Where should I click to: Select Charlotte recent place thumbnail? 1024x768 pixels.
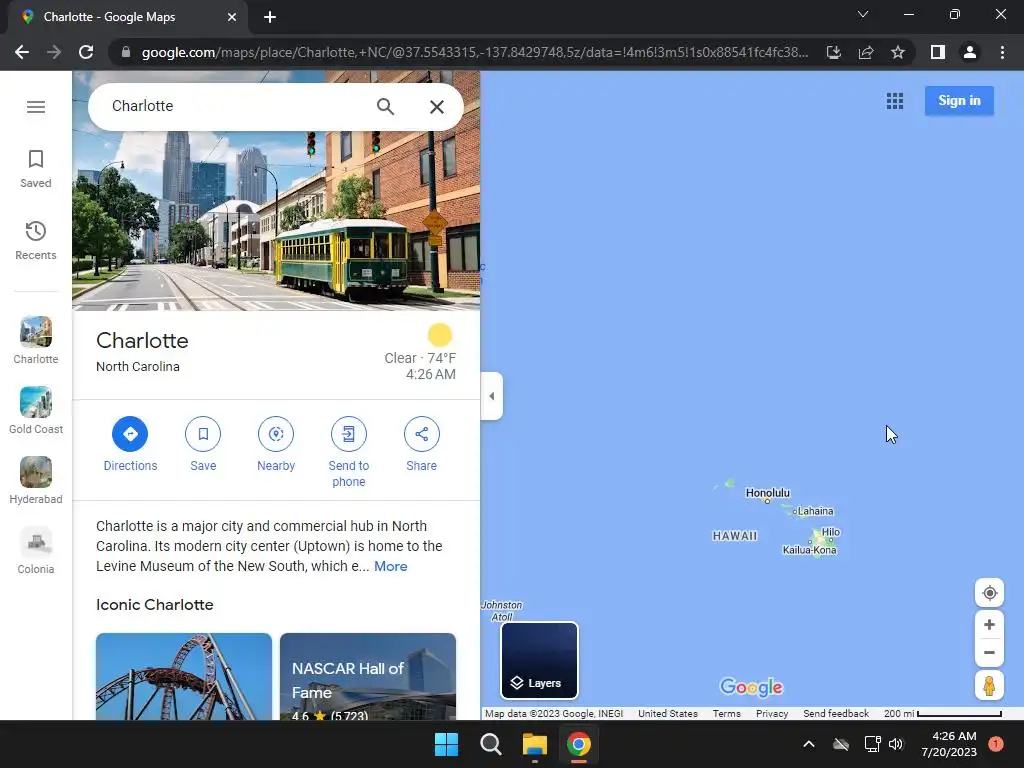36,340
